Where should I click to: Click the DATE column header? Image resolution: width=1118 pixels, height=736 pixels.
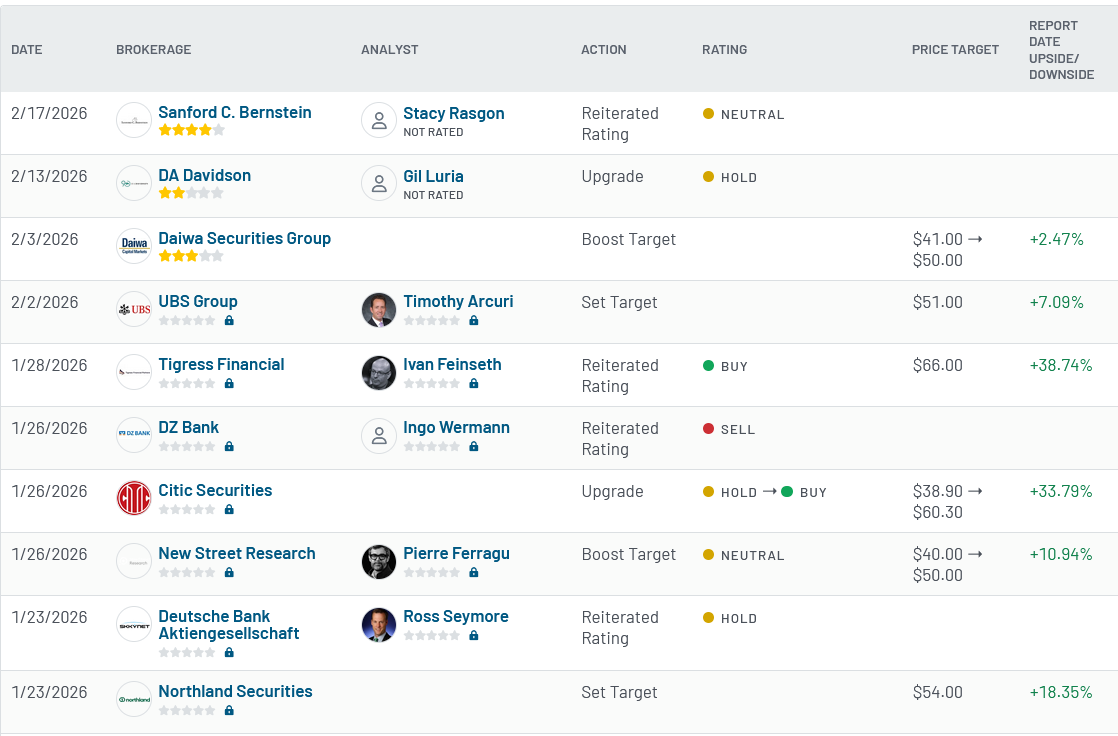click(x=26, y=50)
